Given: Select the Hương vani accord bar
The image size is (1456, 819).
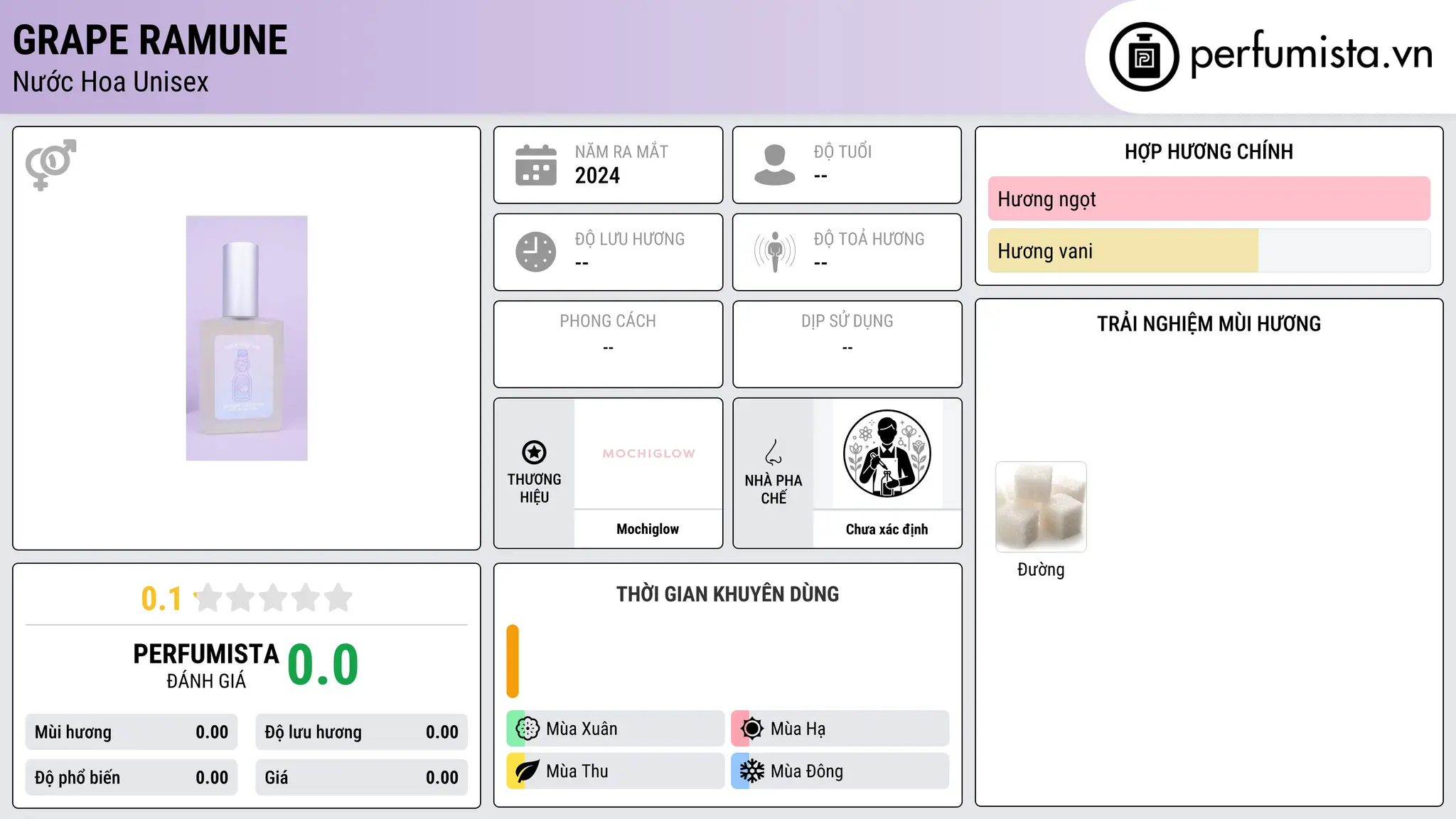Looking at the screenshot, I should (x=1209, y=251).
